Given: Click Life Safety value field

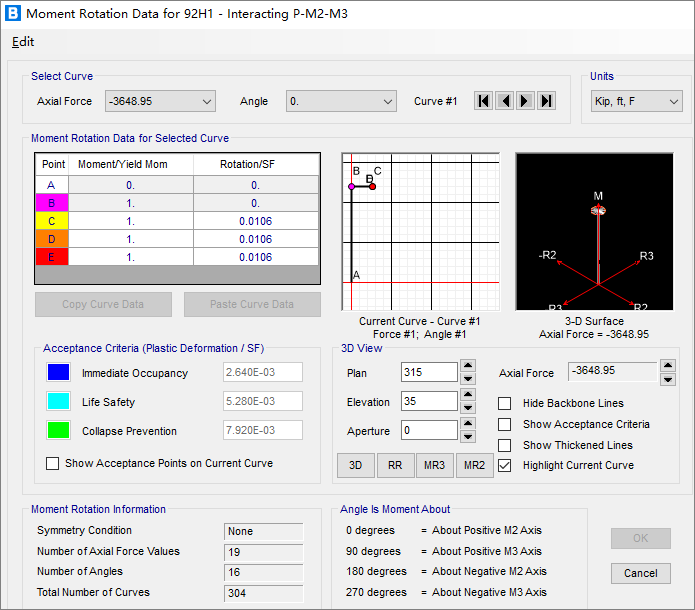Looking at the screenshot, I should click(x=263, y=401).
